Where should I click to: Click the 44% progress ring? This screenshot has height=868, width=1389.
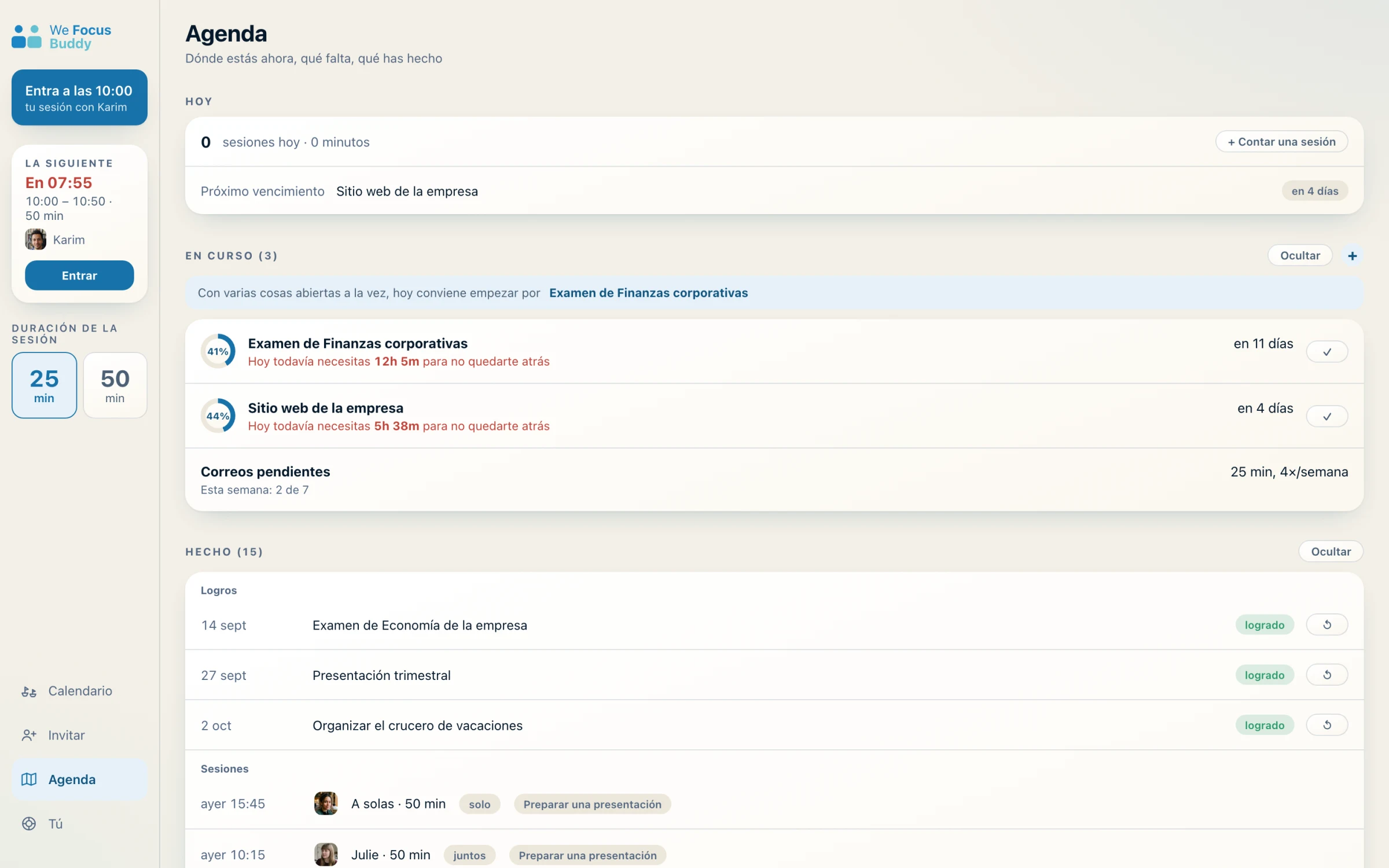tap(218, 415)
